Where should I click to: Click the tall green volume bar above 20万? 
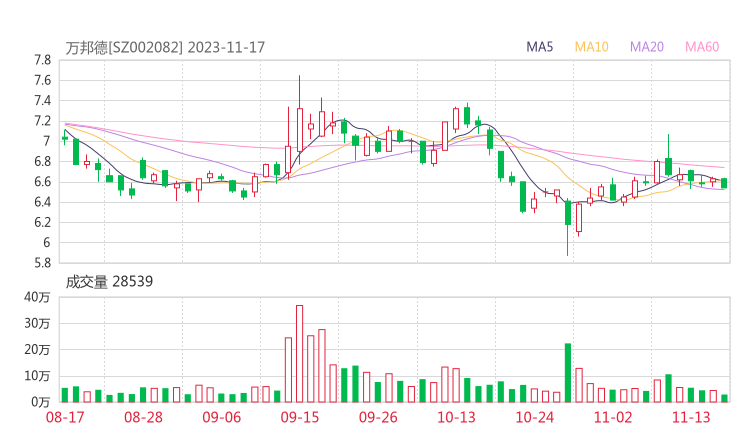(x=568, y=373)
